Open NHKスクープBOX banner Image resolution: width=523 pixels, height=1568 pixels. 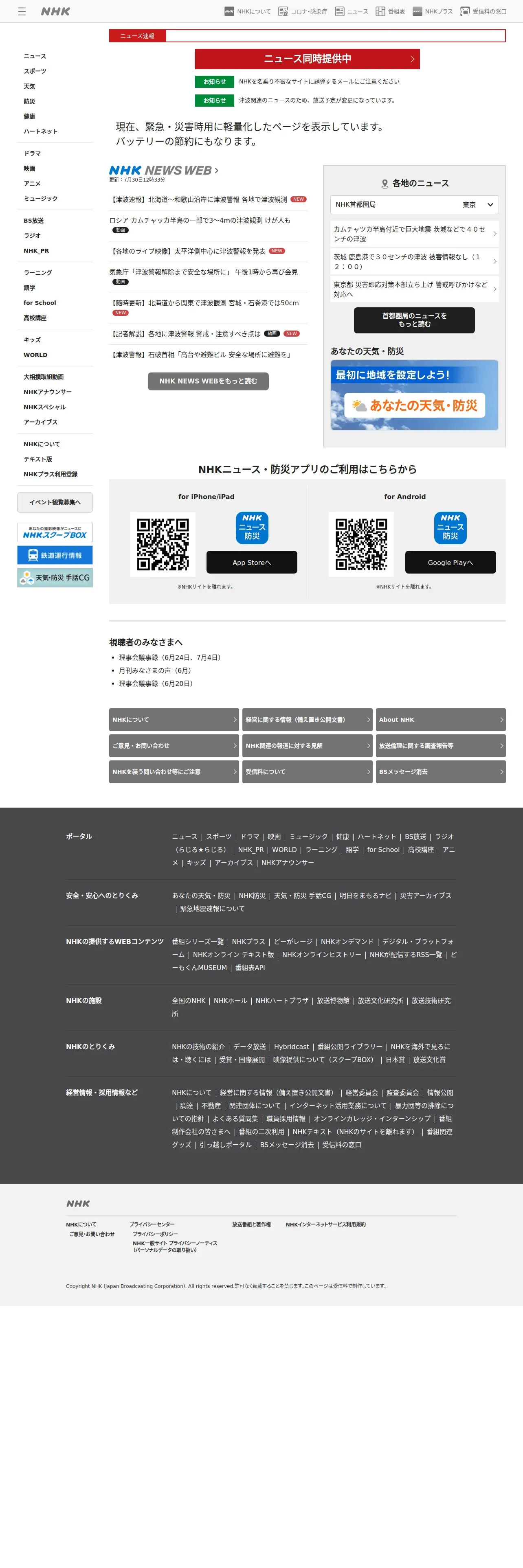55,532
